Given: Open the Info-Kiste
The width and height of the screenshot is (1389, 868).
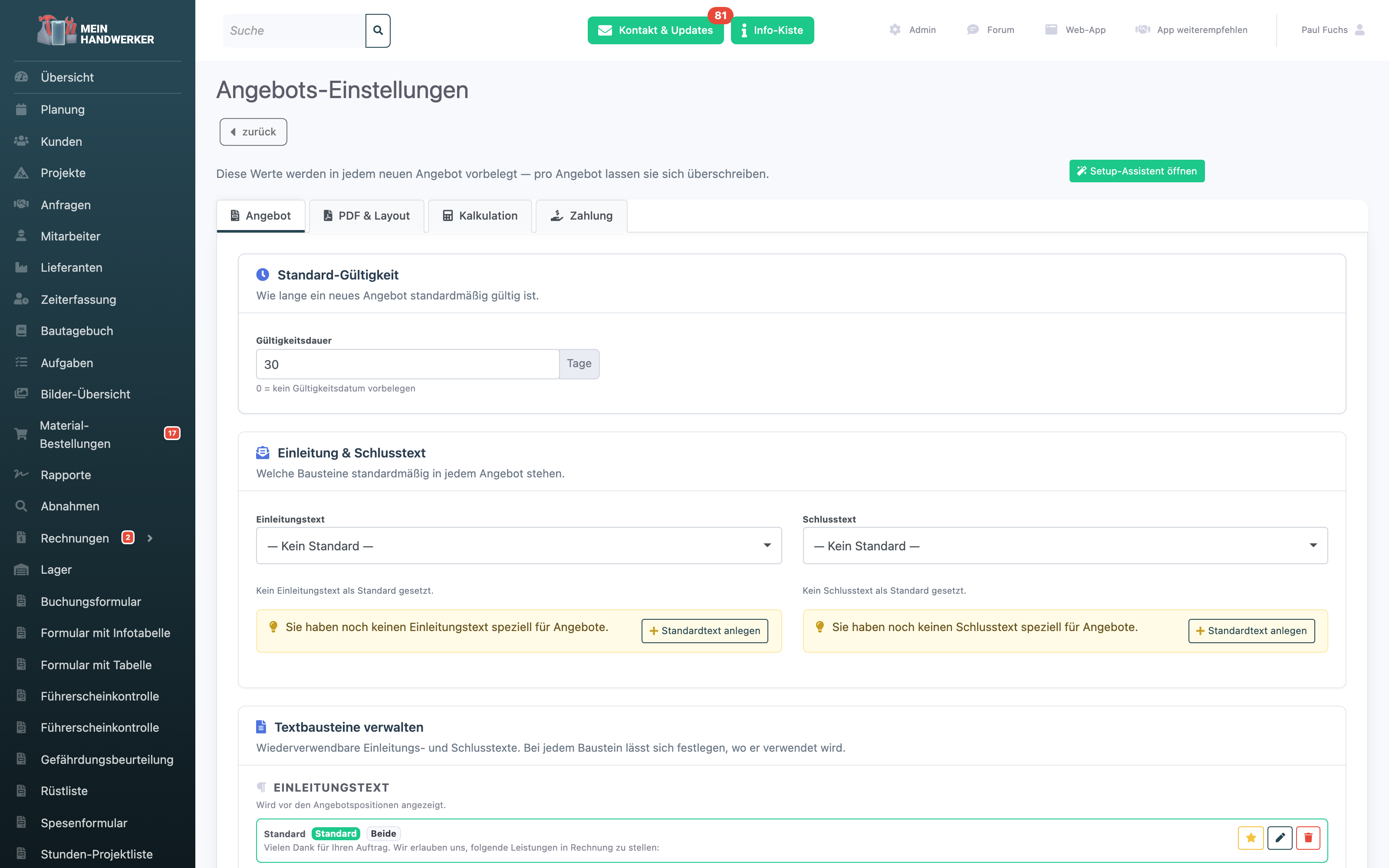Looking at the screenshot, I should click(772, 30).
